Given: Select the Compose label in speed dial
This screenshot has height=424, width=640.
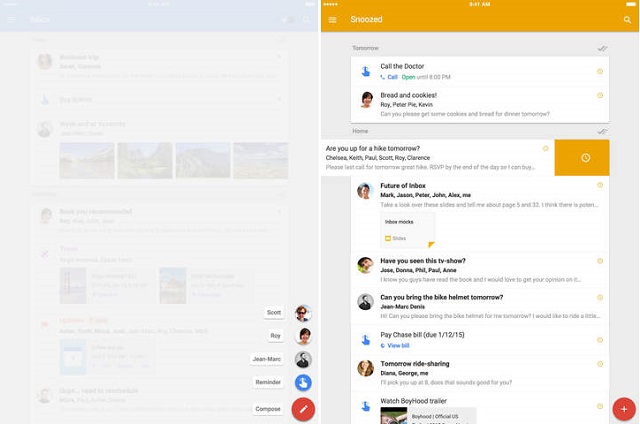Looking at the screenshot, I should pyautogui.click(x=268, y=409).
